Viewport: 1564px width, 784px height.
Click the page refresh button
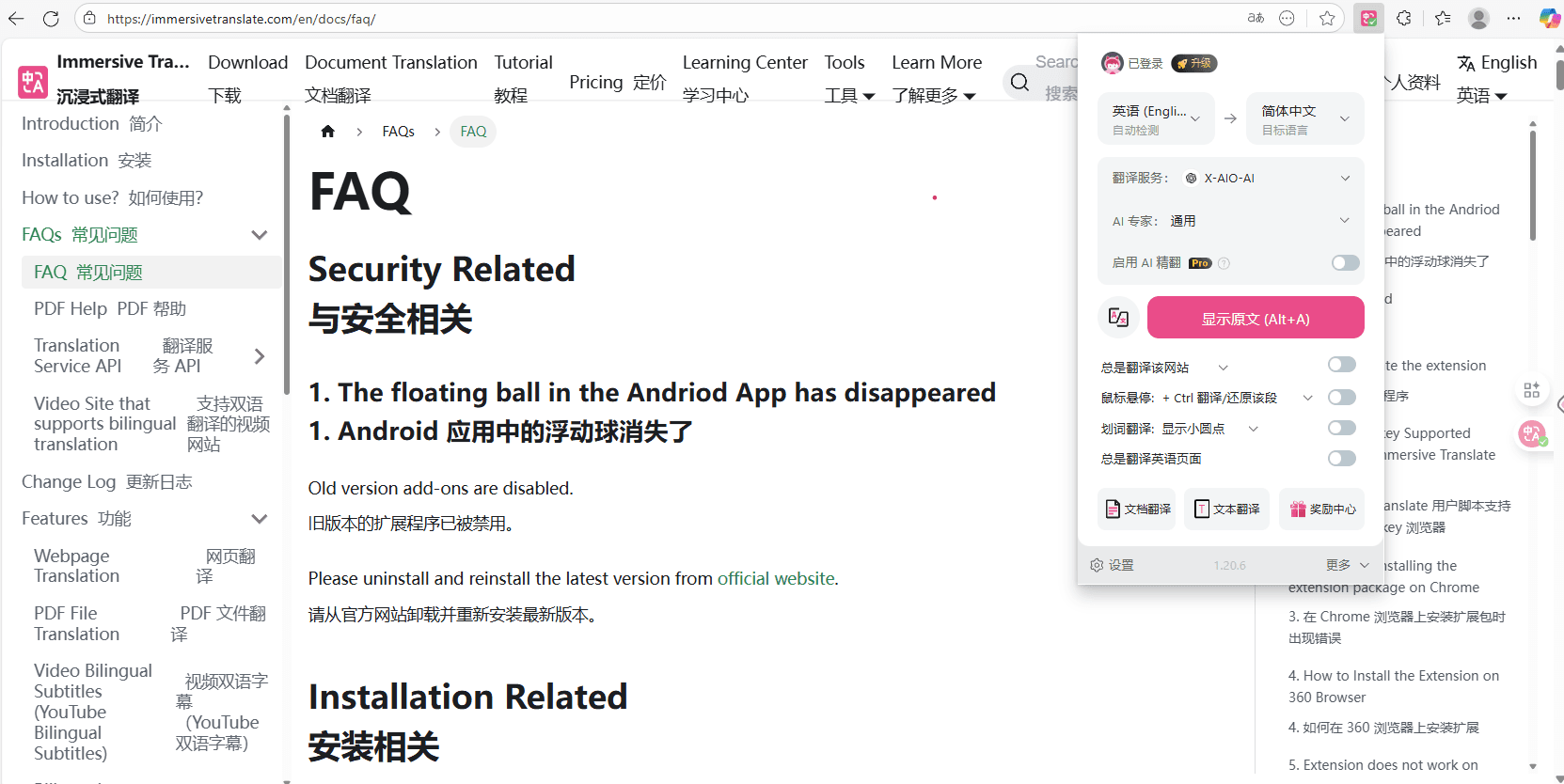[51, 19]
